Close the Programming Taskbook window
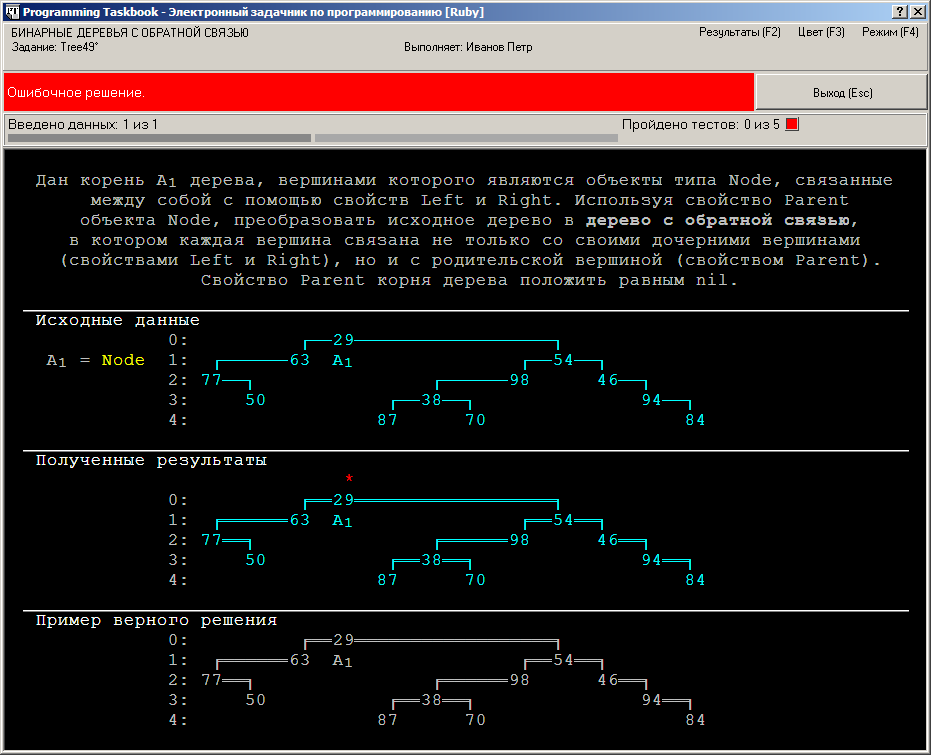The width and height of the screenshot is (931, 755). 917,11
